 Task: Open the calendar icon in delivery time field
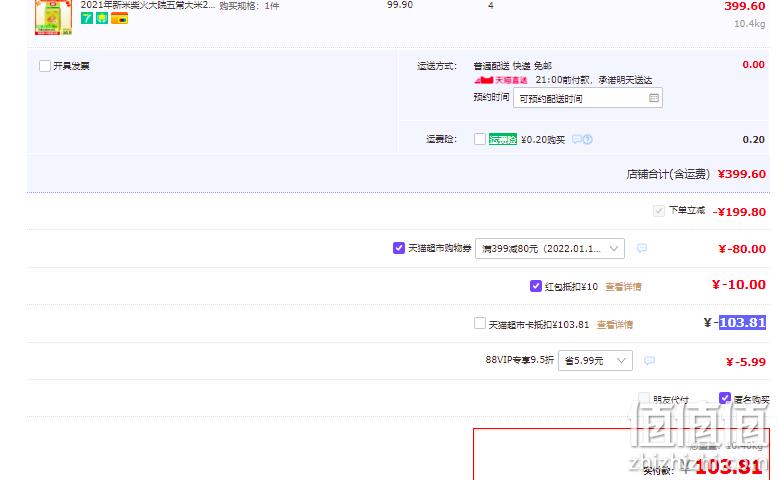click(x=654, y=98)
